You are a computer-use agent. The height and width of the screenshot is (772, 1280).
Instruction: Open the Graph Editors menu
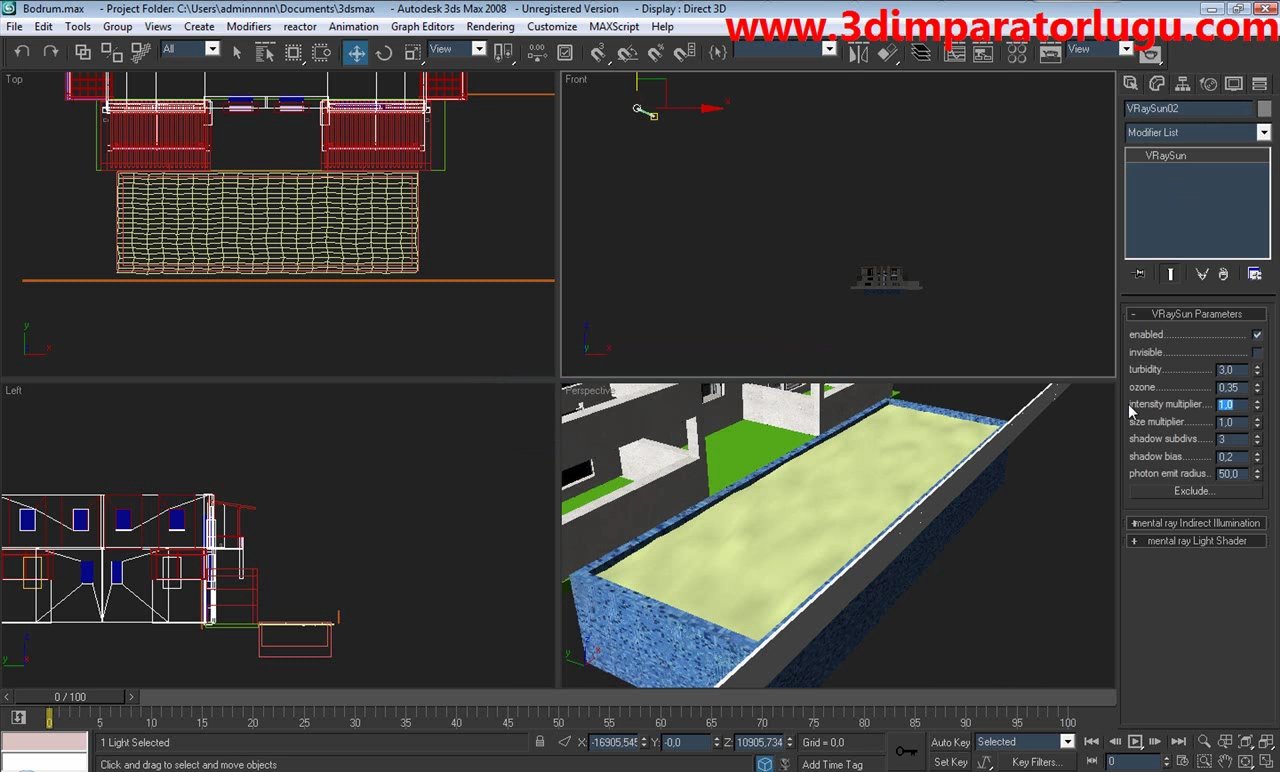(x=422, y=27)
